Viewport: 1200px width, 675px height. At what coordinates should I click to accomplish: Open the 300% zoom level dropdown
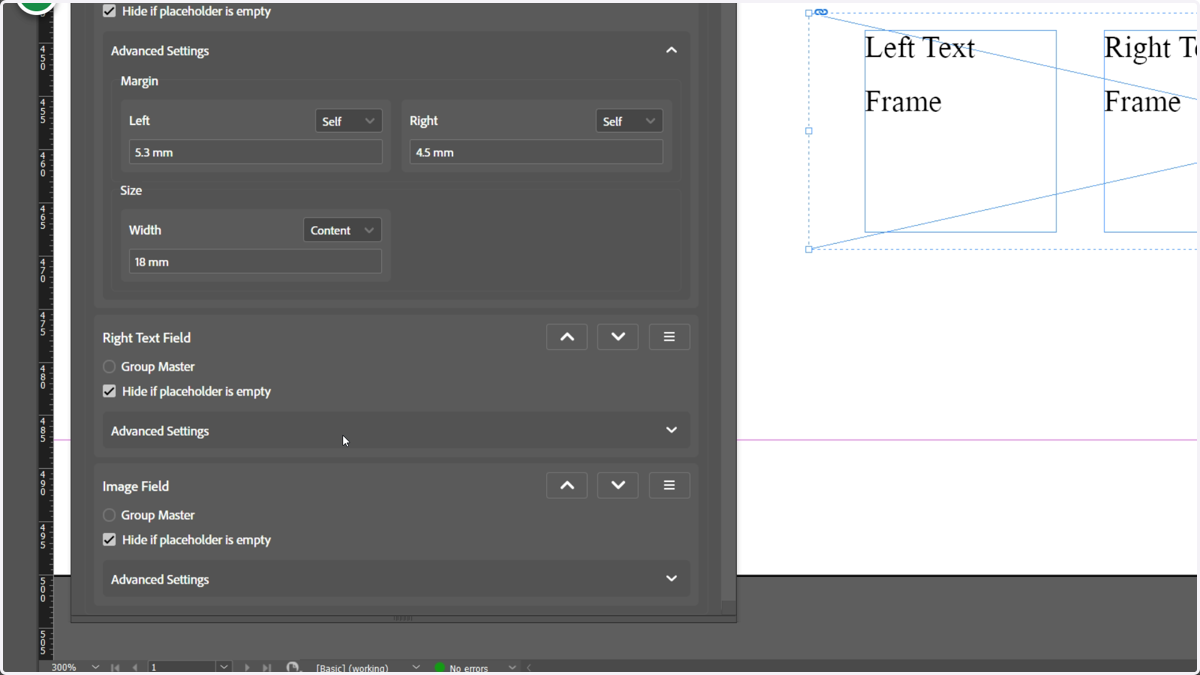pos(95,667)
